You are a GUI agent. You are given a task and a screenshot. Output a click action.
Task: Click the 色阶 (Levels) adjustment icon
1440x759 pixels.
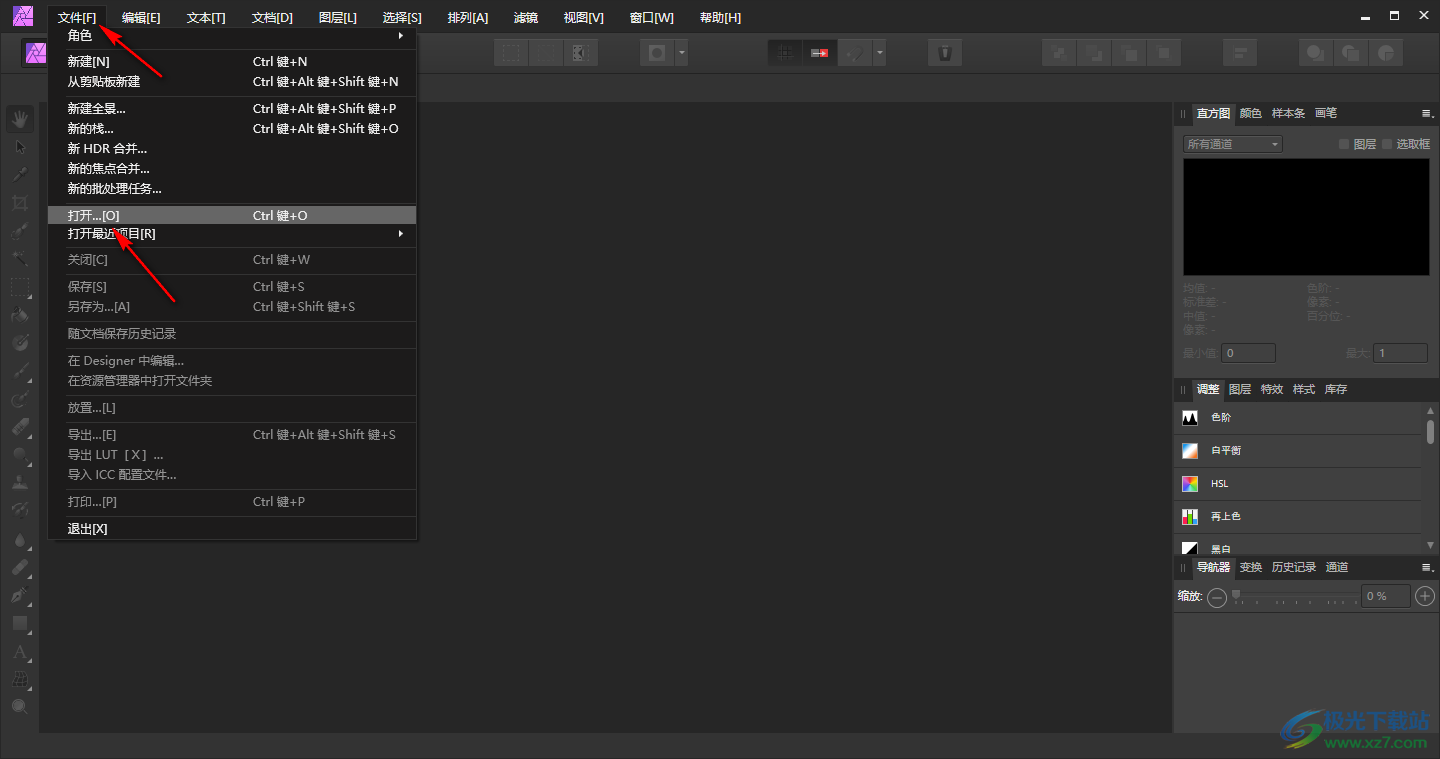1190,418
